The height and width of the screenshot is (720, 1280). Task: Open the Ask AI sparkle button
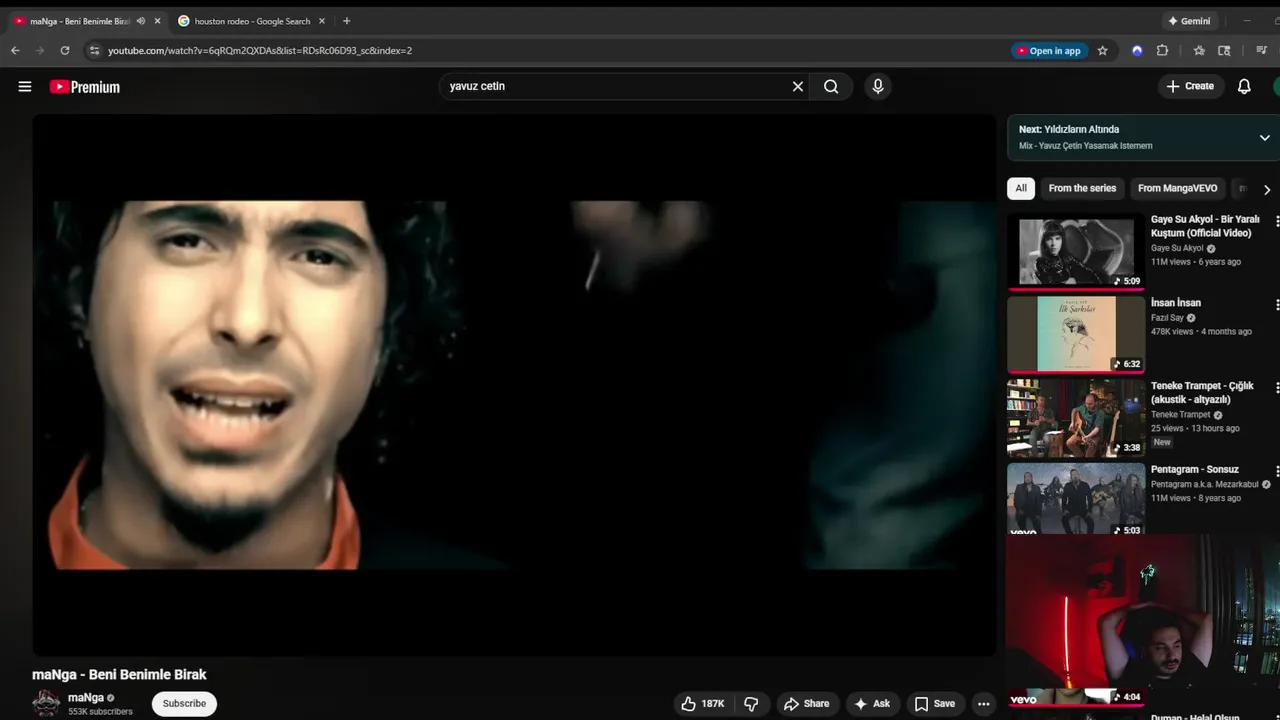click(x=871, y=704)
